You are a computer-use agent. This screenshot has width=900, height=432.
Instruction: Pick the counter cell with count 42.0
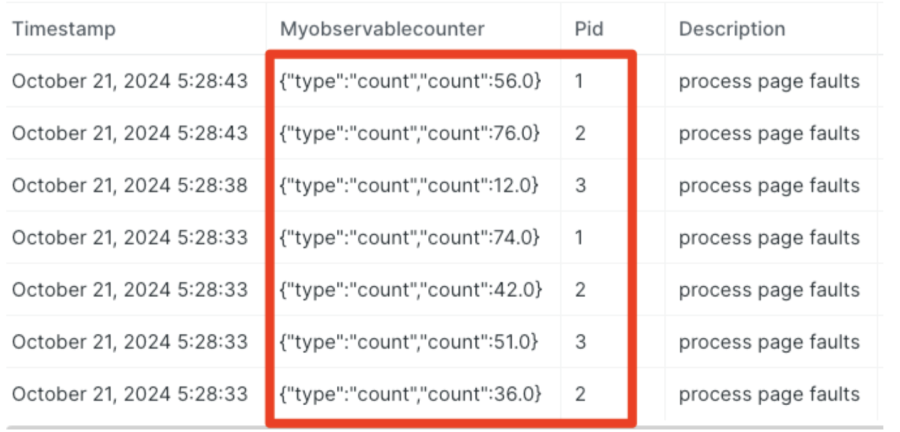pyautogui.click(x=411, y=290)
